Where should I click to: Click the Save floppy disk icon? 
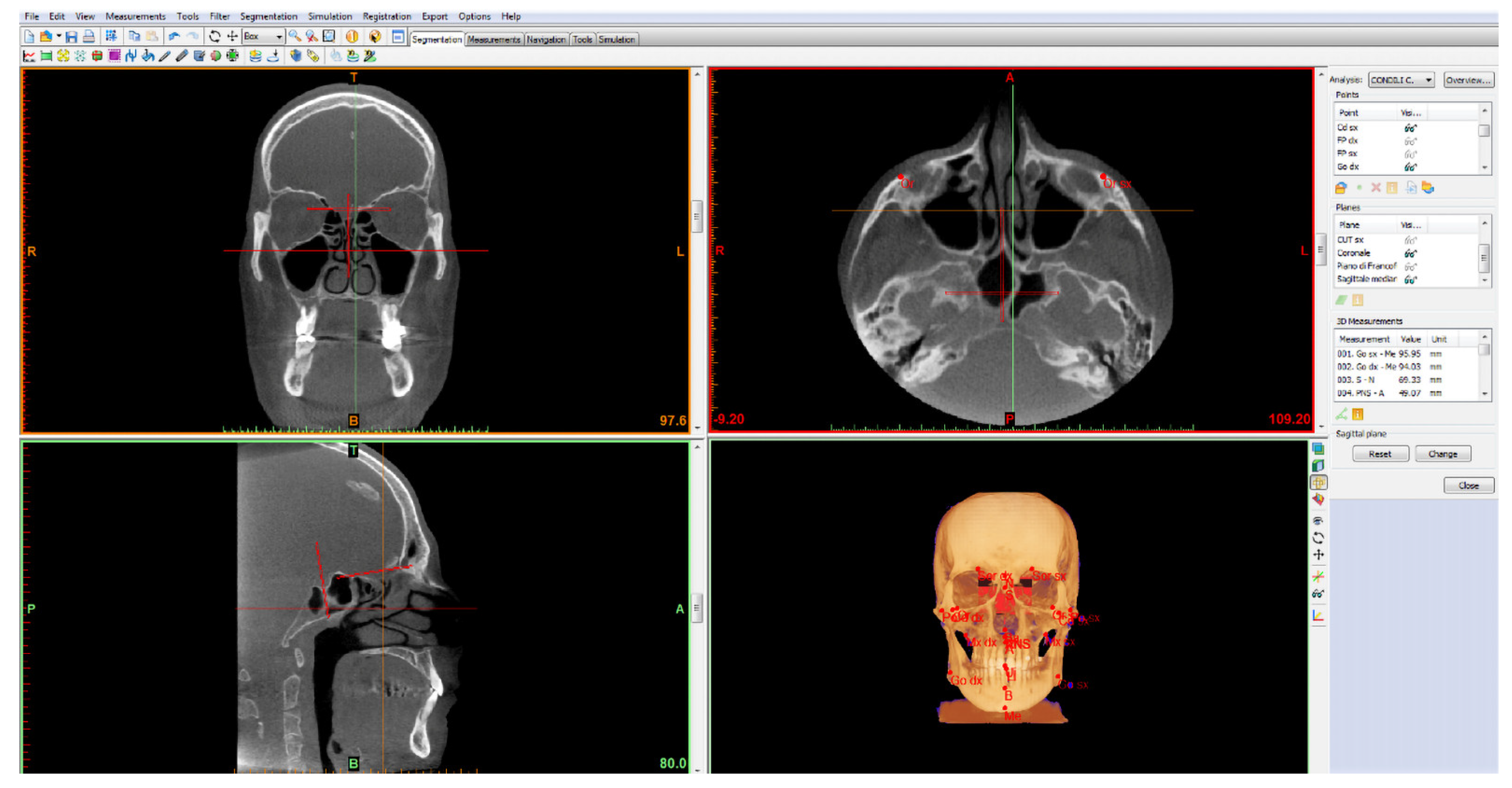71,37
